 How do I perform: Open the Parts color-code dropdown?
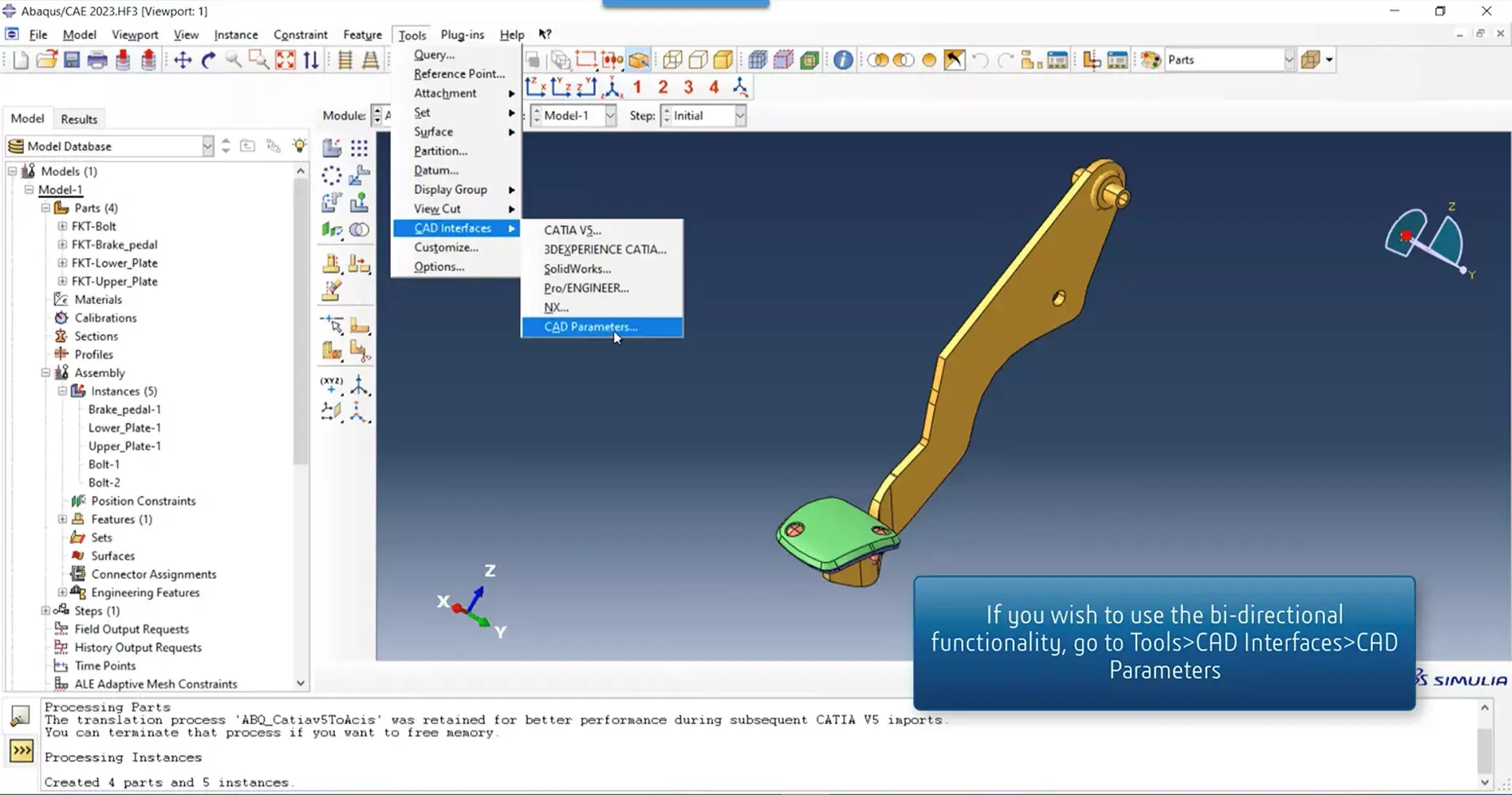coord(1288,60)
